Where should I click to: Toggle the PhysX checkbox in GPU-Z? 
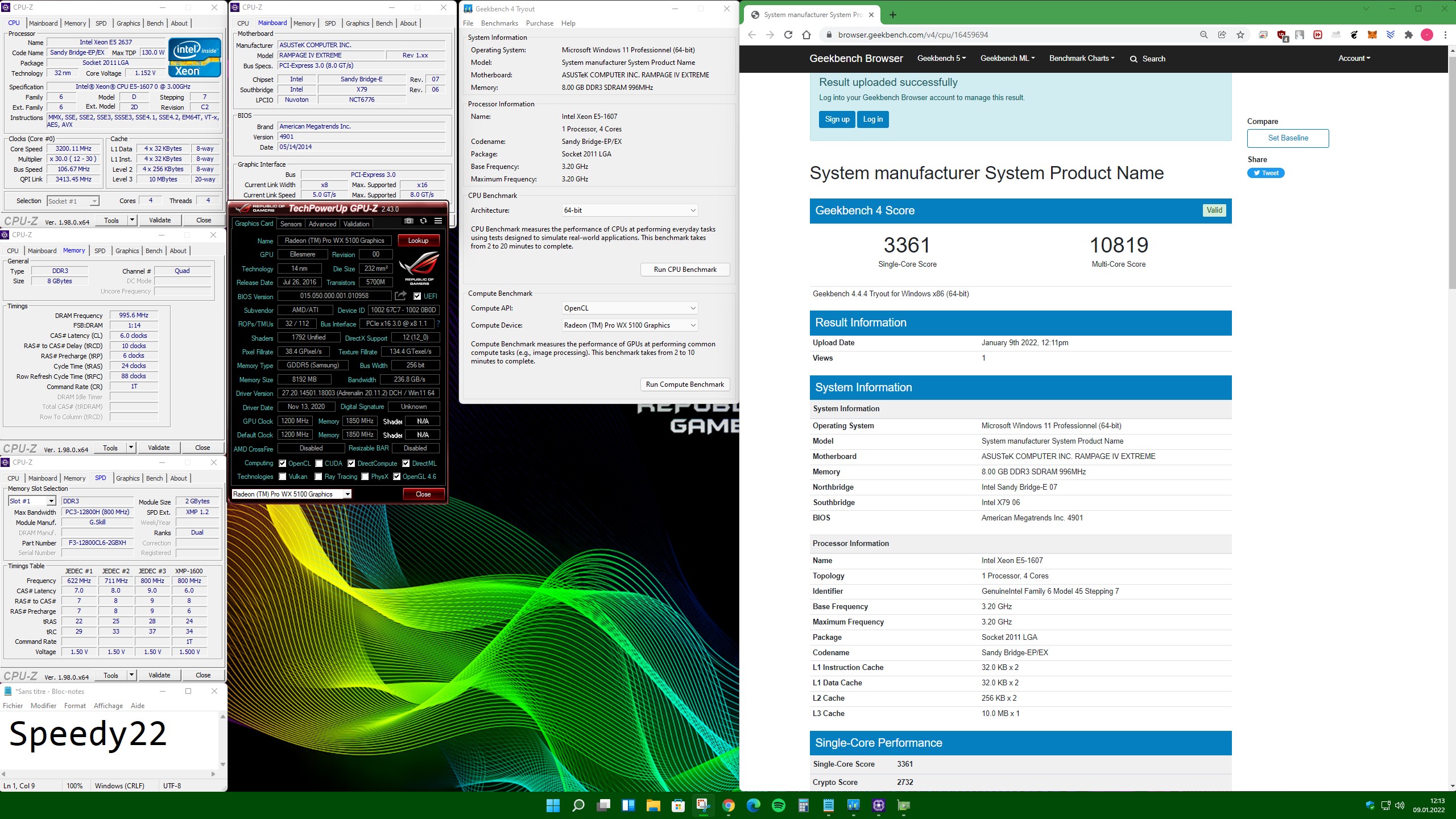[x=365, y=477]
